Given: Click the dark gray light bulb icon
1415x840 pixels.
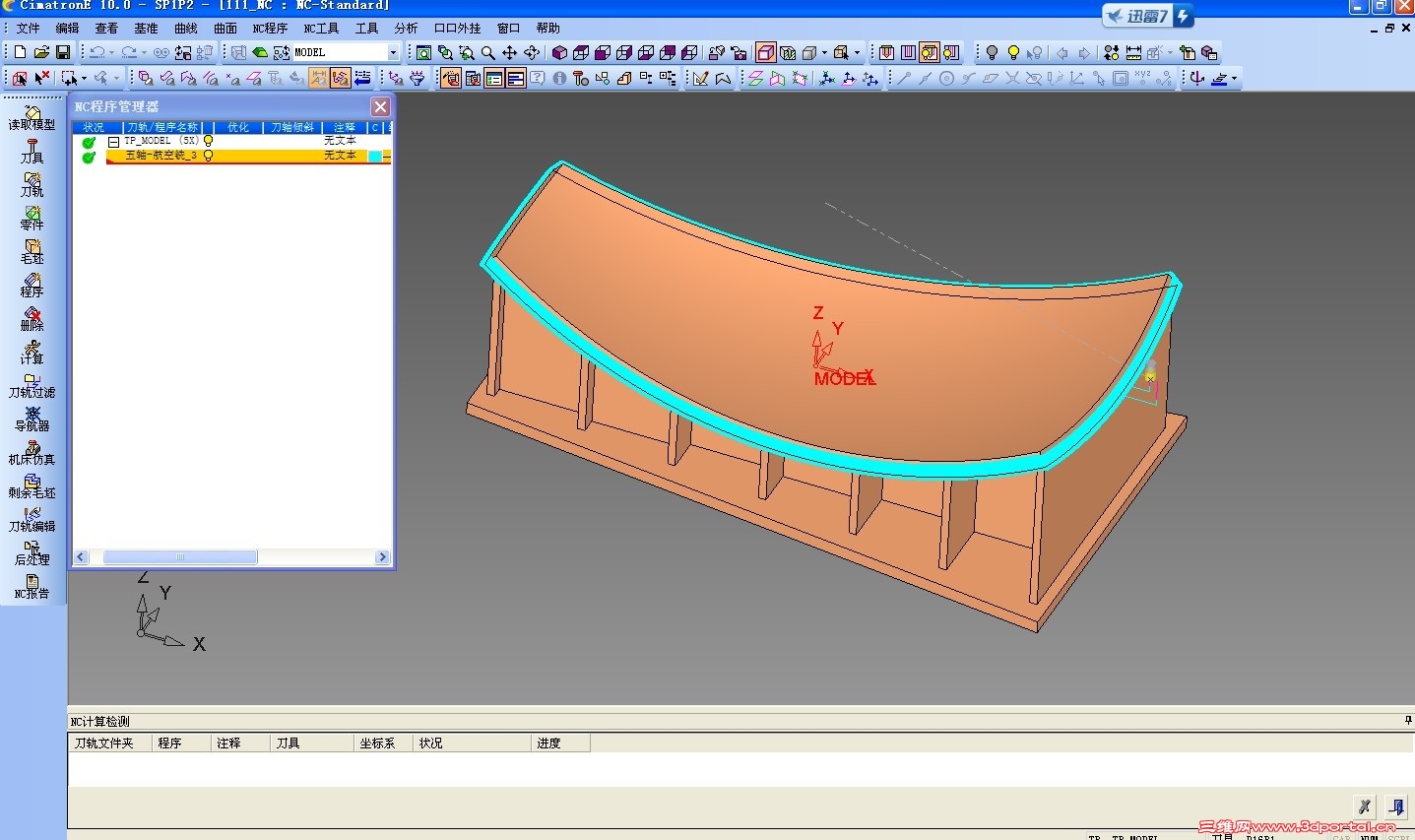Looking at the screenshot, I should tap(992, 52).
